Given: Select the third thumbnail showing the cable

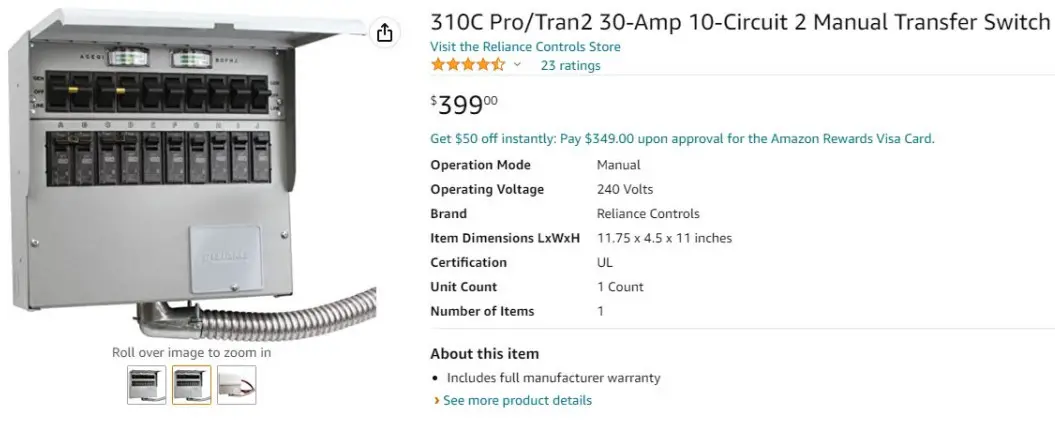Looking at the screenshot, I should coord(236,385).
